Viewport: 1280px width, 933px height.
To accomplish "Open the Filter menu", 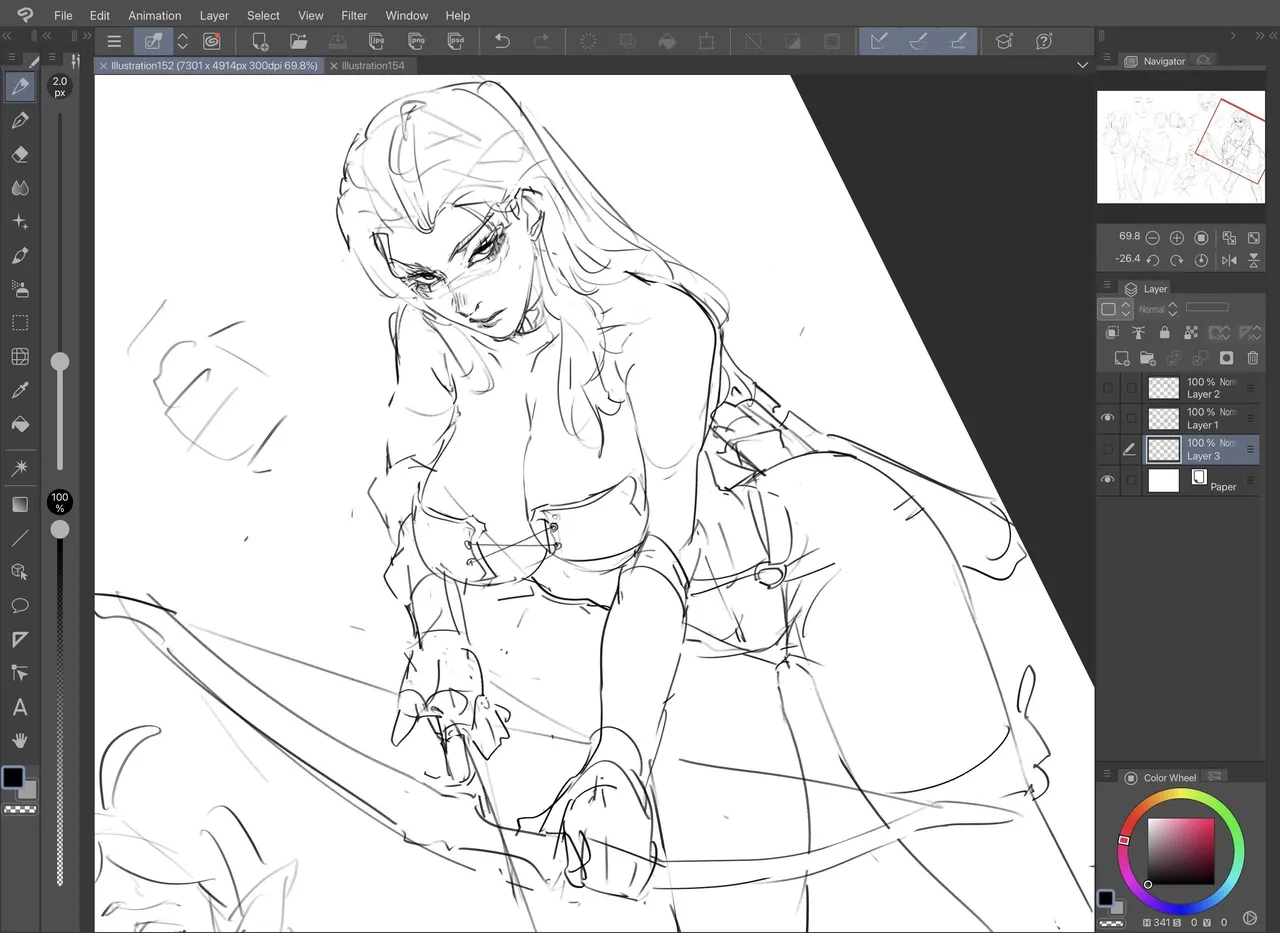I will (354, 15).
